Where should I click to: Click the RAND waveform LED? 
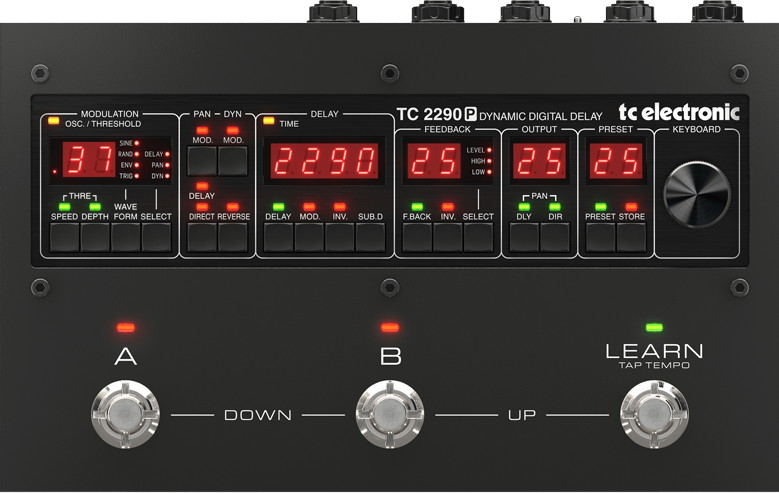(137, 154)
